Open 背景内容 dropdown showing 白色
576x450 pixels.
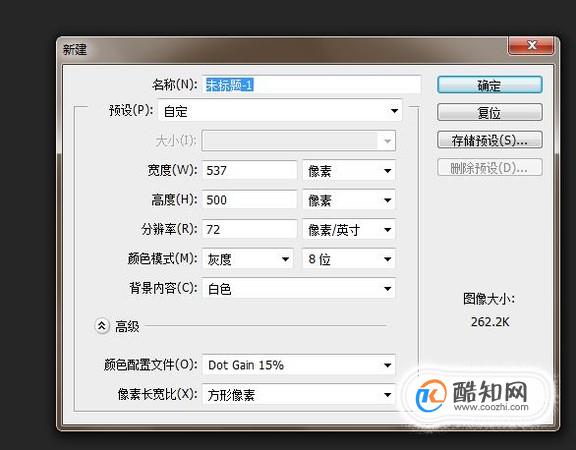[x=299, y=289]
